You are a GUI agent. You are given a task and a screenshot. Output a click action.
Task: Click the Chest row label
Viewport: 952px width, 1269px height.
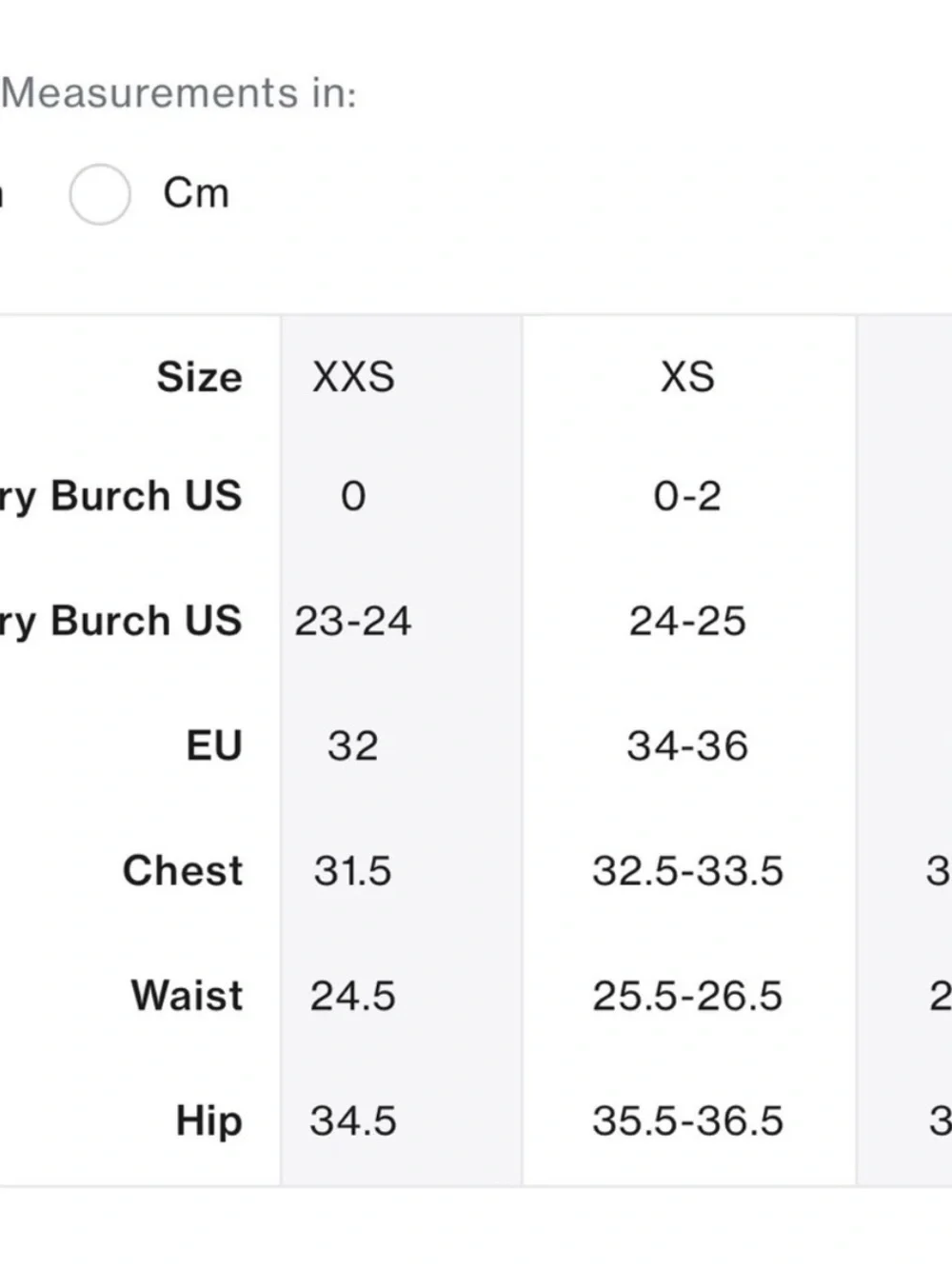183,871
